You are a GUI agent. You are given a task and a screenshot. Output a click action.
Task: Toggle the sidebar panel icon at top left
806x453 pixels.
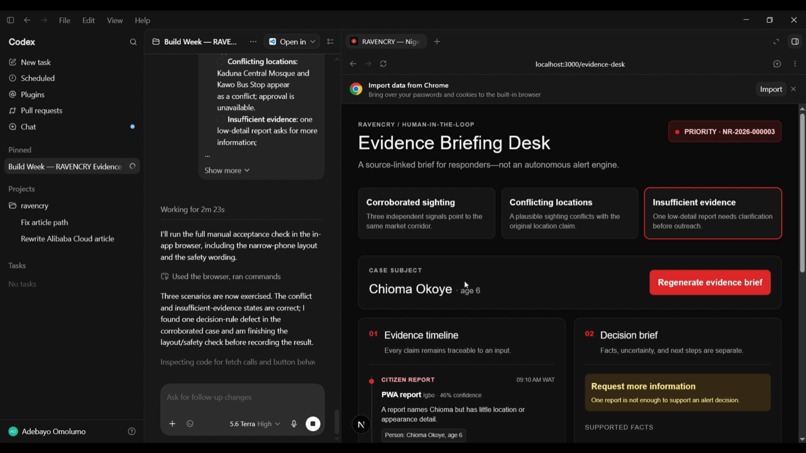coord(10,20)
